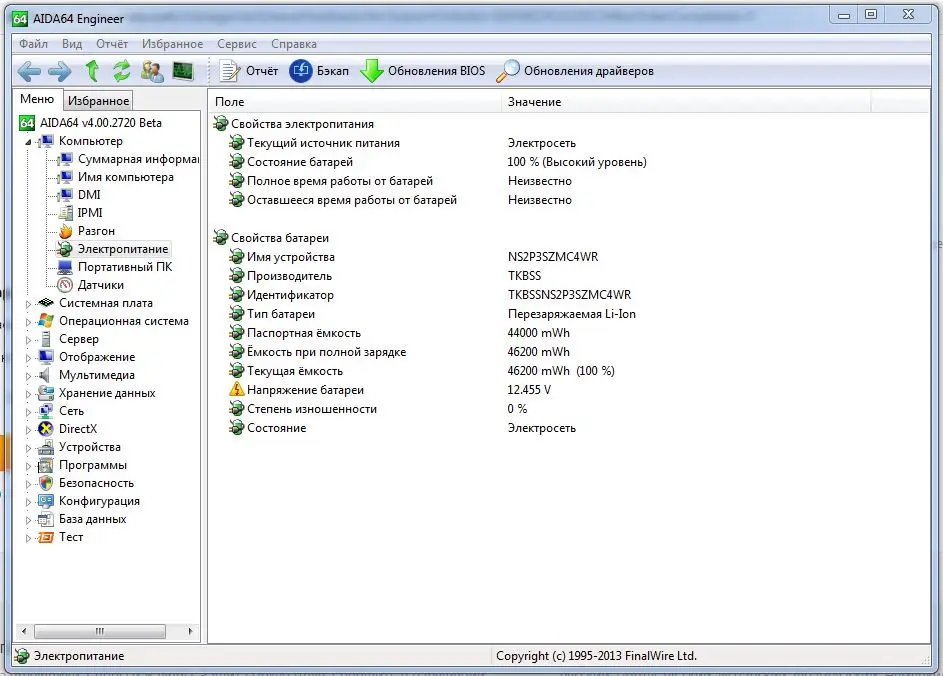Open the Справка menu
Screen dimensions: 943x676
click(293, 44)
